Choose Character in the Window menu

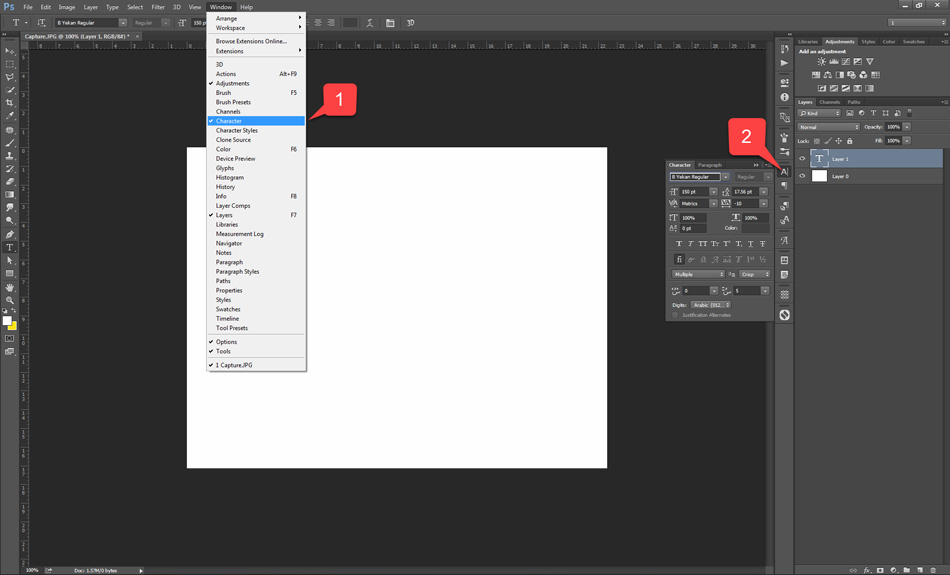pyautogui.click(x=229, y=121)
